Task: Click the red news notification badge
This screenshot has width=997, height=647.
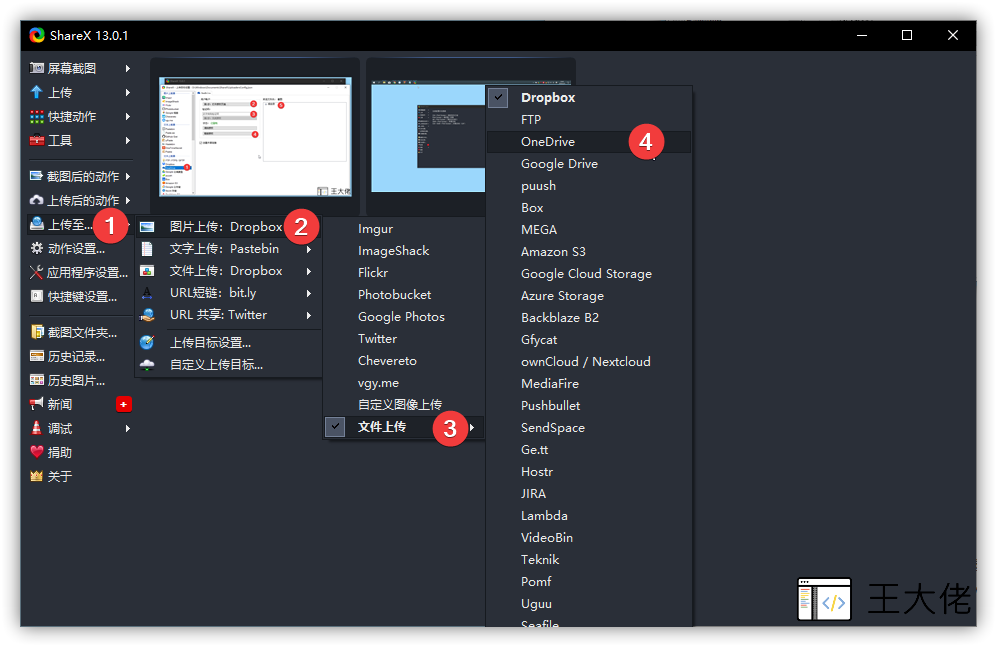Action: coord(124,404)
